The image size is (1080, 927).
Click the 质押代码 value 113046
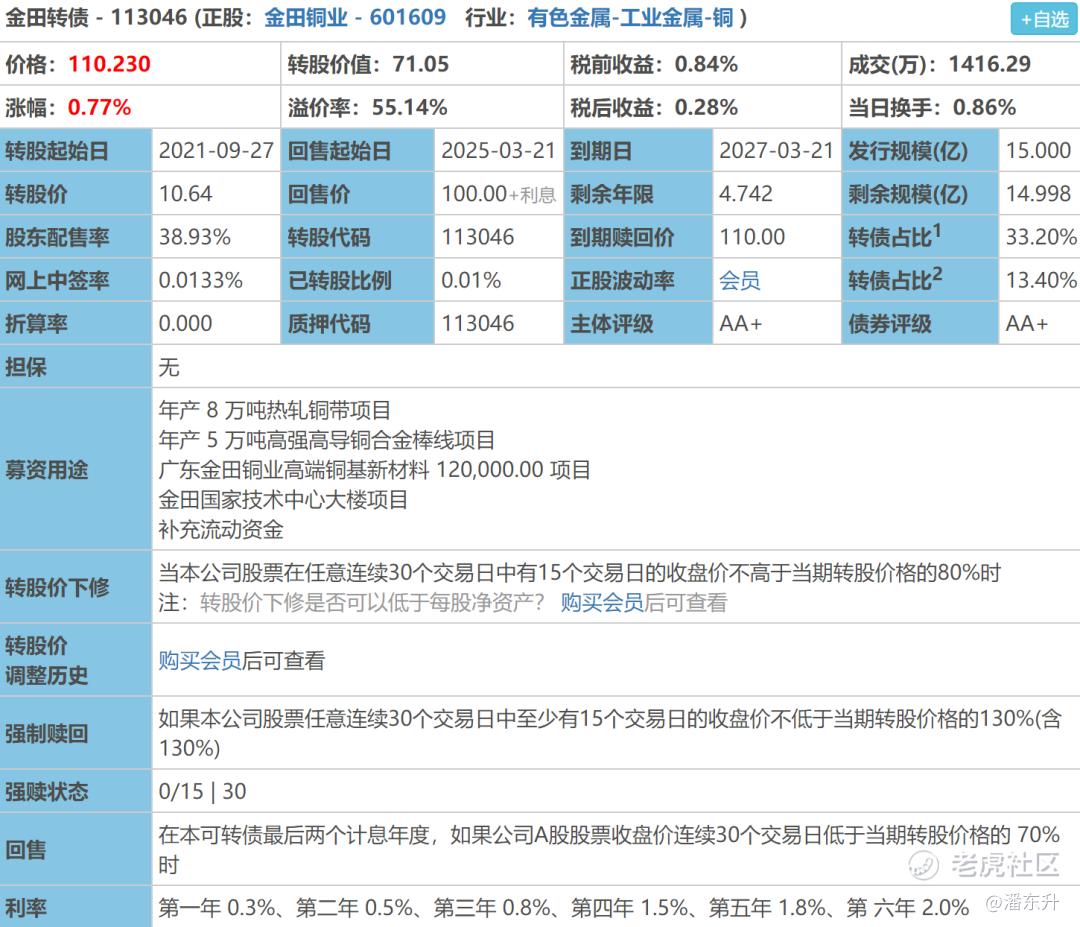(x=478, y=323)
